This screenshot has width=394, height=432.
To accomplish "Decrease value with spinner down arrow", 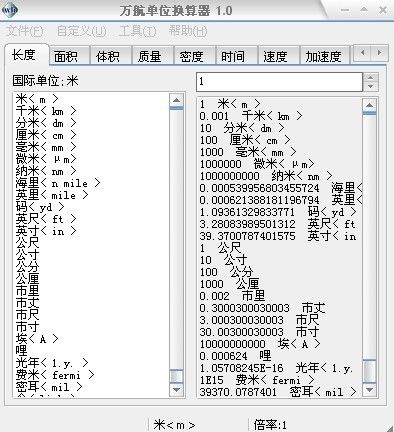I will [x=370, y=87].
